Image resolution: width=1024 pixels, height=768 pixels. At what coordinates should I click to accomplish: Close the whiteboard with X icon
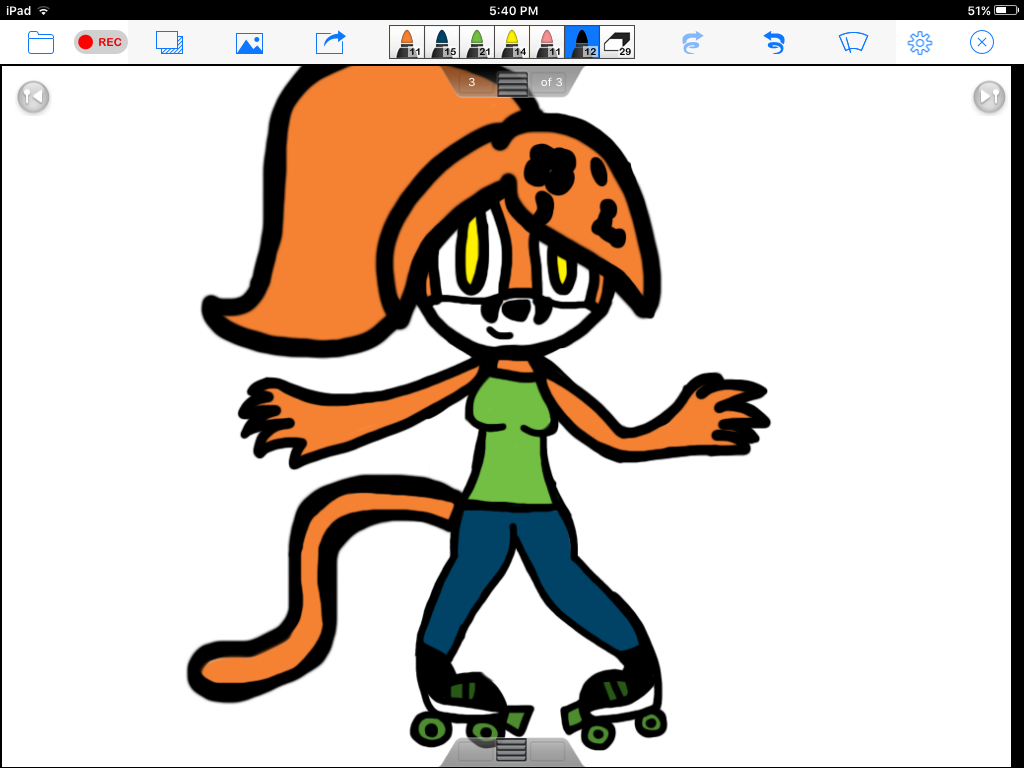click(x=982, y=42)
